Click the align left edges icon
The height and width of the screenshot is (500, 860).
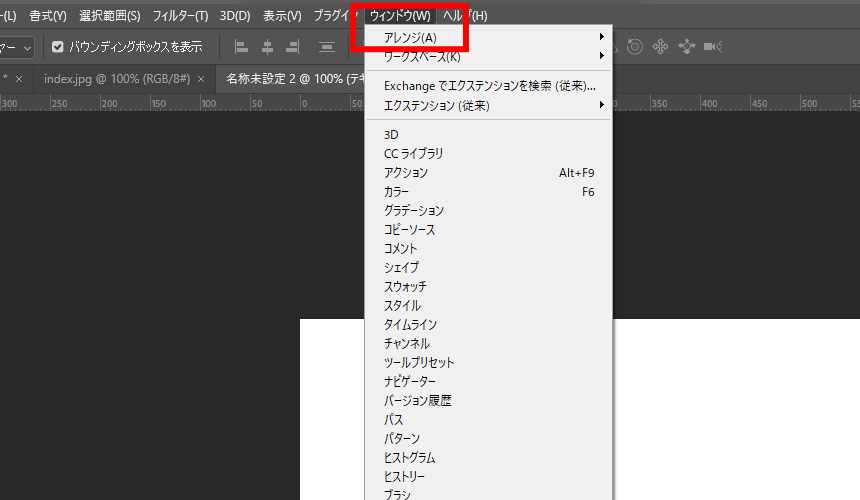coord(241,47)
